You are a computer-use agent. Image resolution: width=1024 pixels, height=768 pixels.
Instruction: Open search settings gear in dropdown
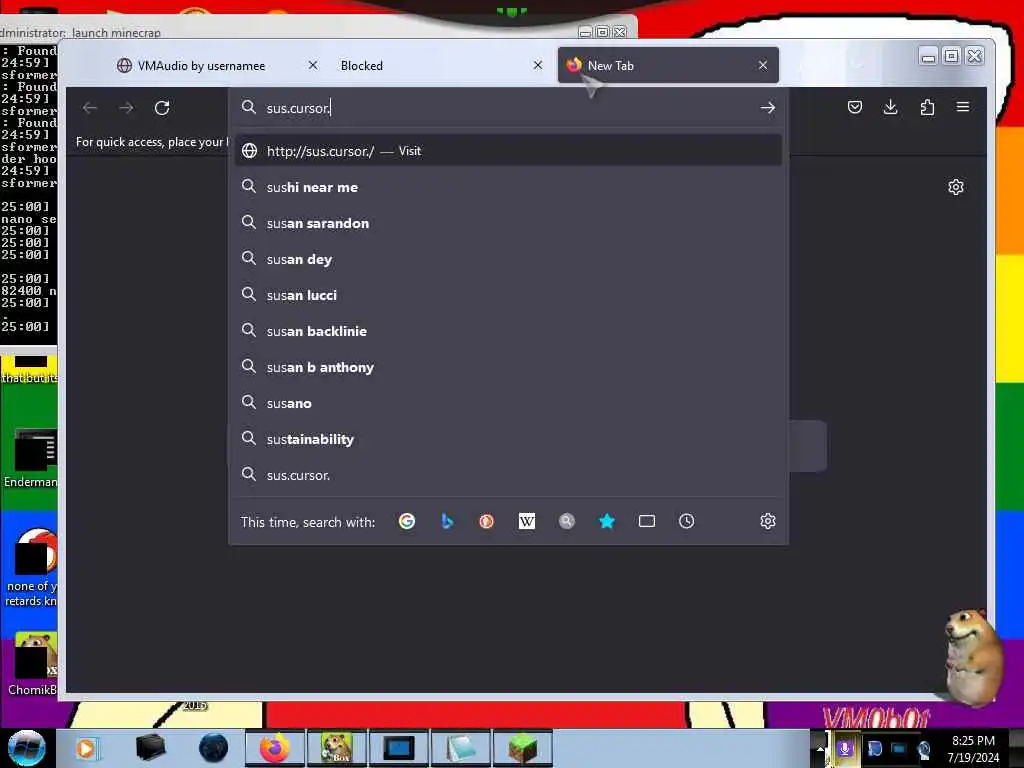coord(767,521)
